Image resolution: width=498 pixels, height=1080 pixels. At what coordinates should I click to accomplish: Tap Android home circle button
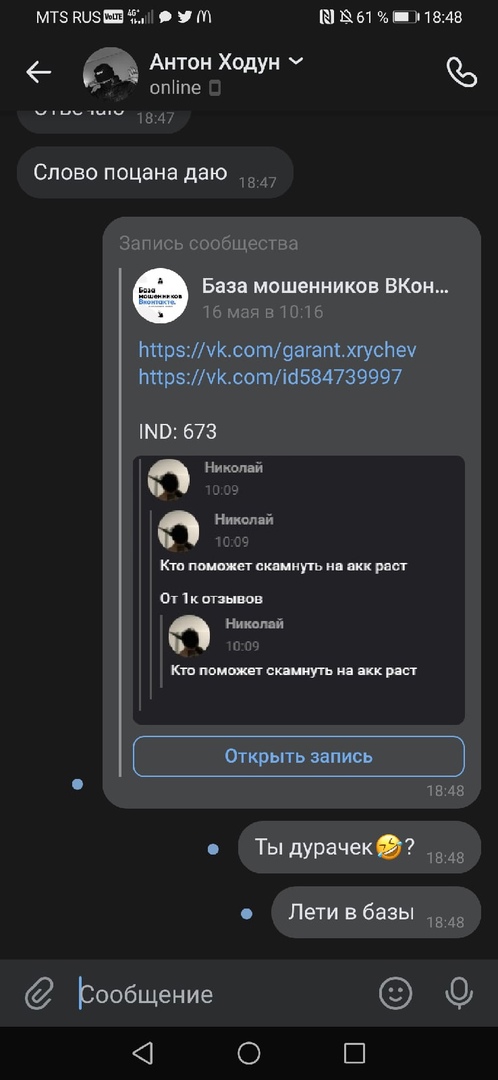249,1052
